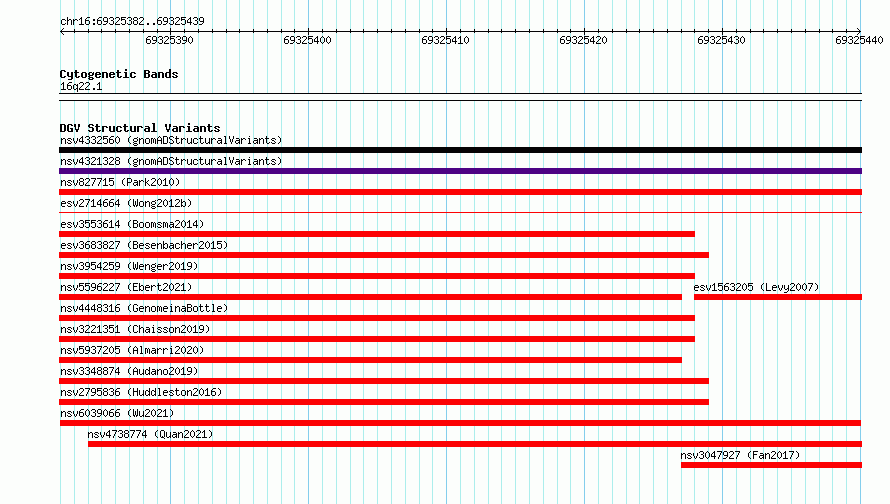
Task: Click the chr16:69325382..69325439 region label
Action: coord(132,21)
